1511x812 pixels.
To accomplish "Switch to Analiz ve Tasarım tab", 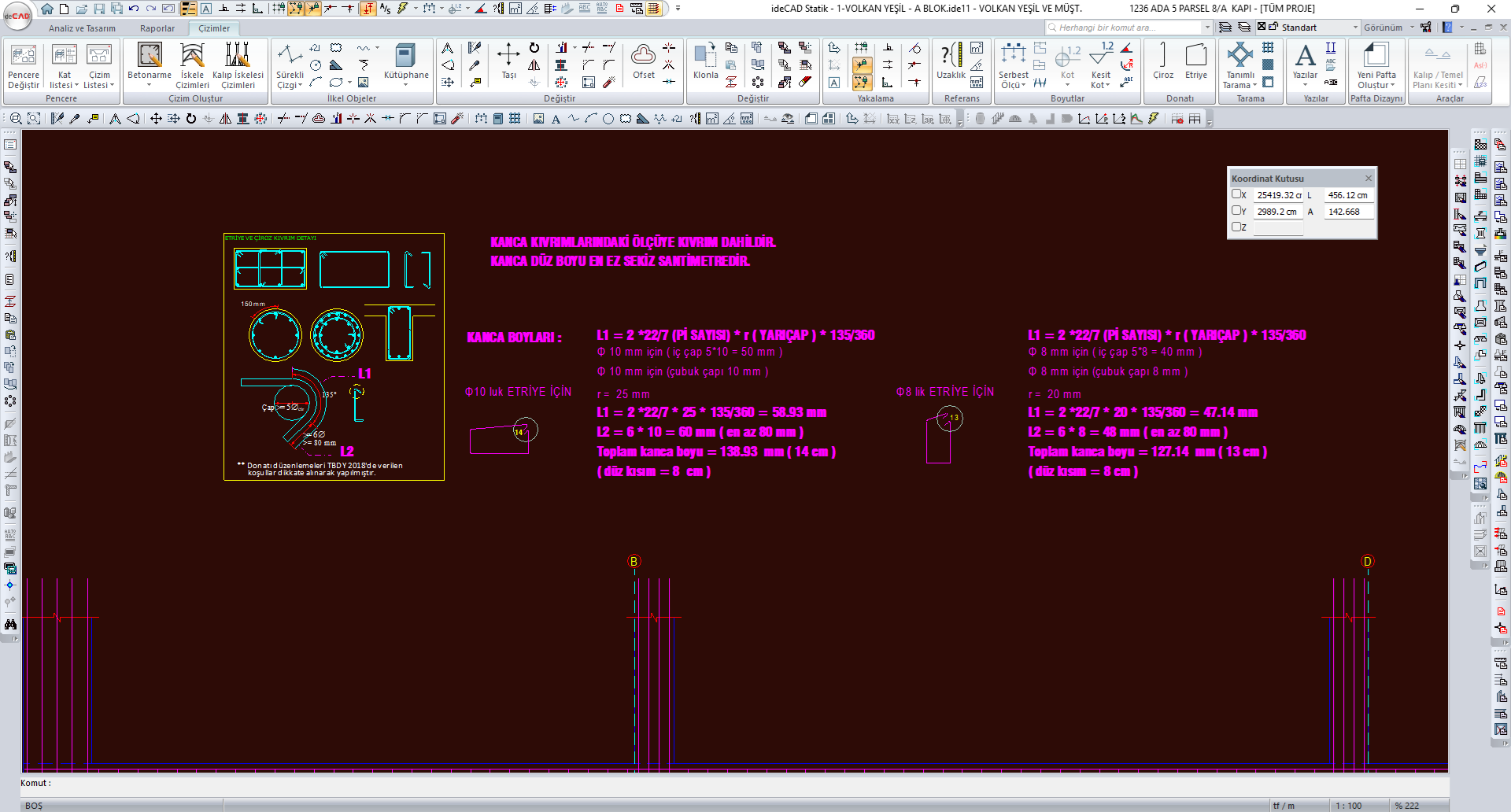I will pyautogui.click(x=82, y=28).
